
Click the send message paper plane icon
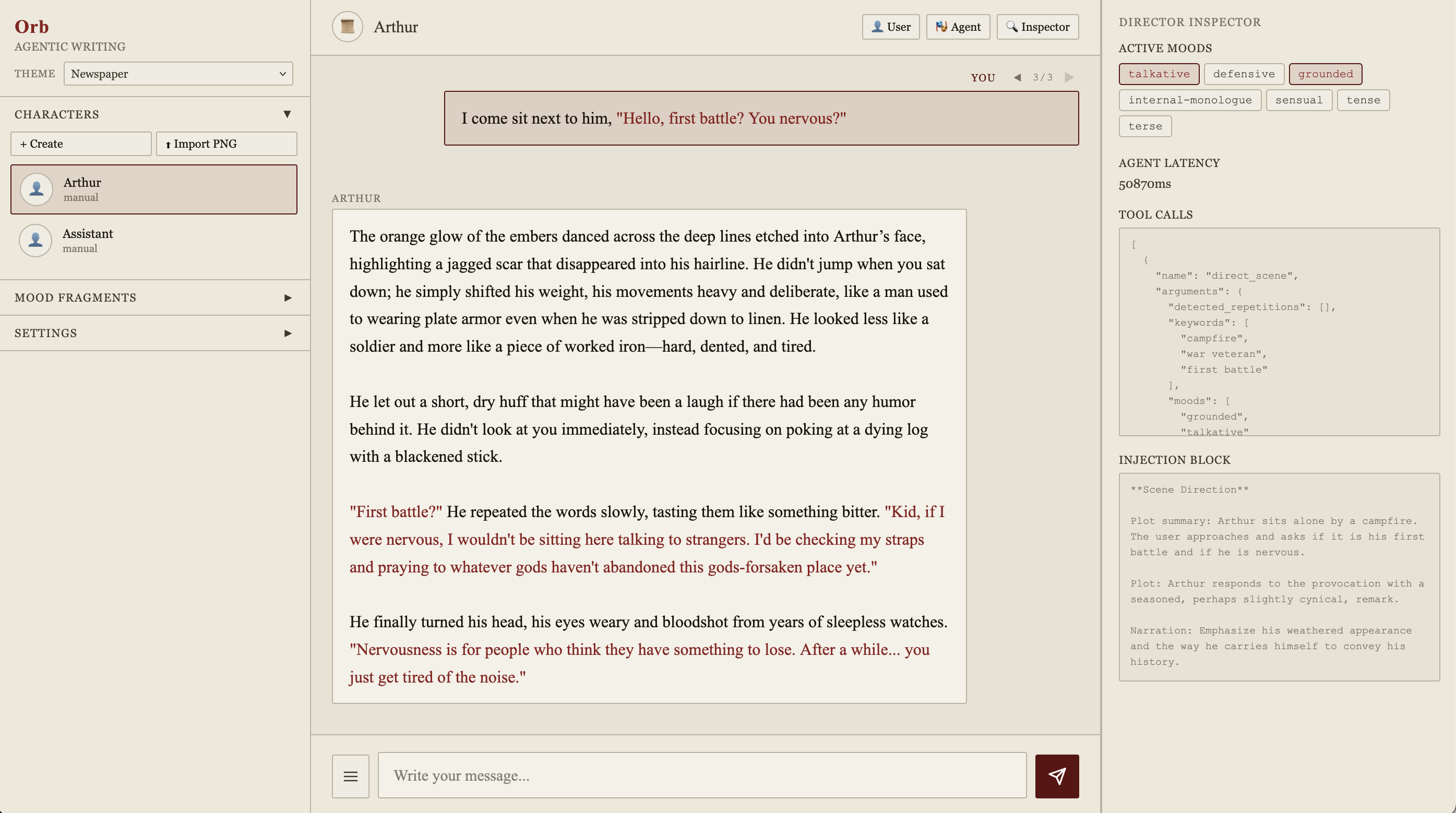(1056, 775)
